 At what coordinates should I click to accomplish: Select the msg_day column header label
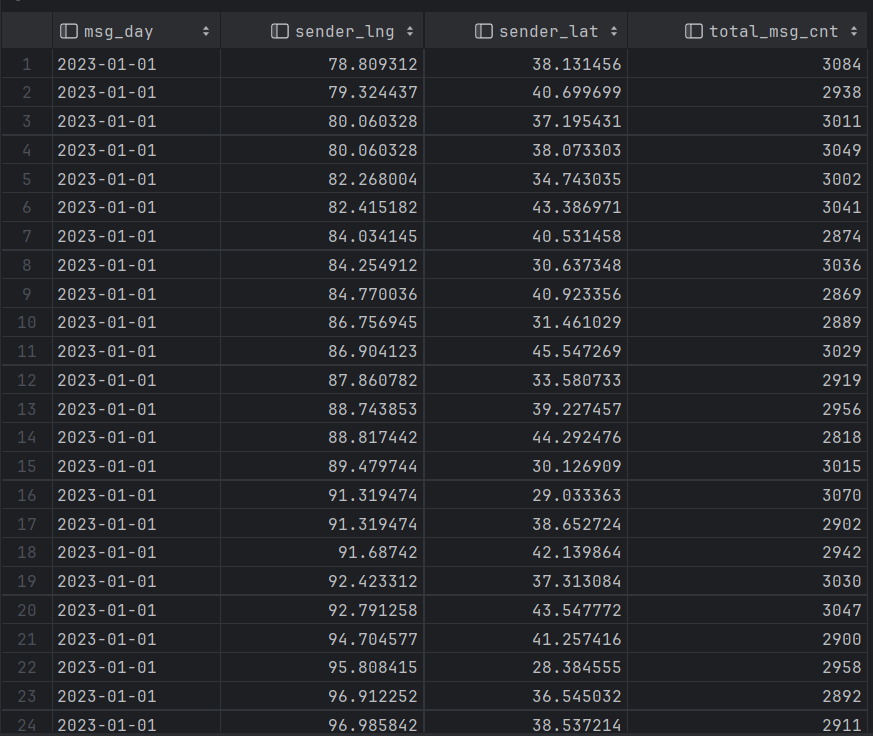119,32
